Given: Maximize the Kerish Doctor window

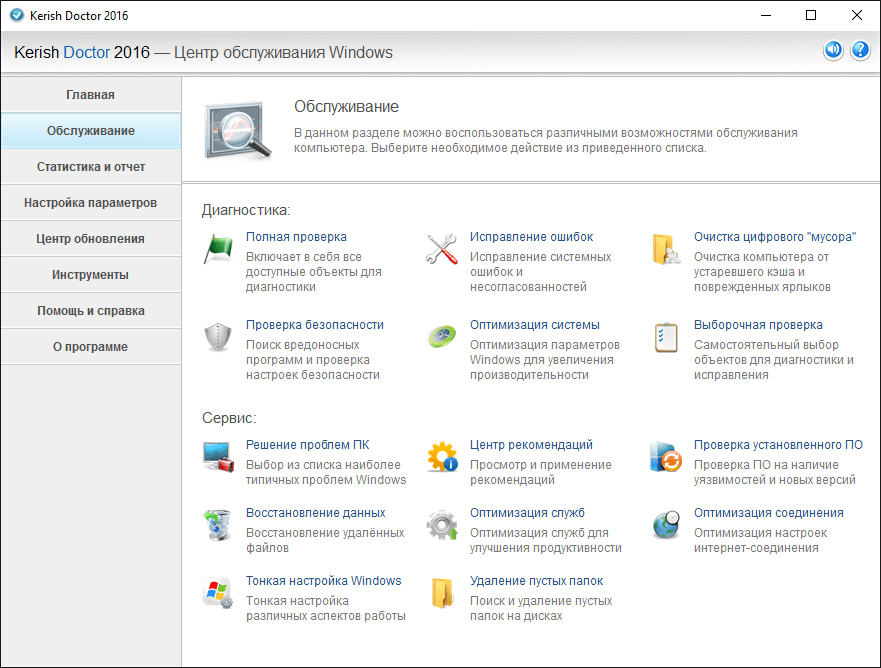Looking at the screenshot, I should tap(811, 15).
